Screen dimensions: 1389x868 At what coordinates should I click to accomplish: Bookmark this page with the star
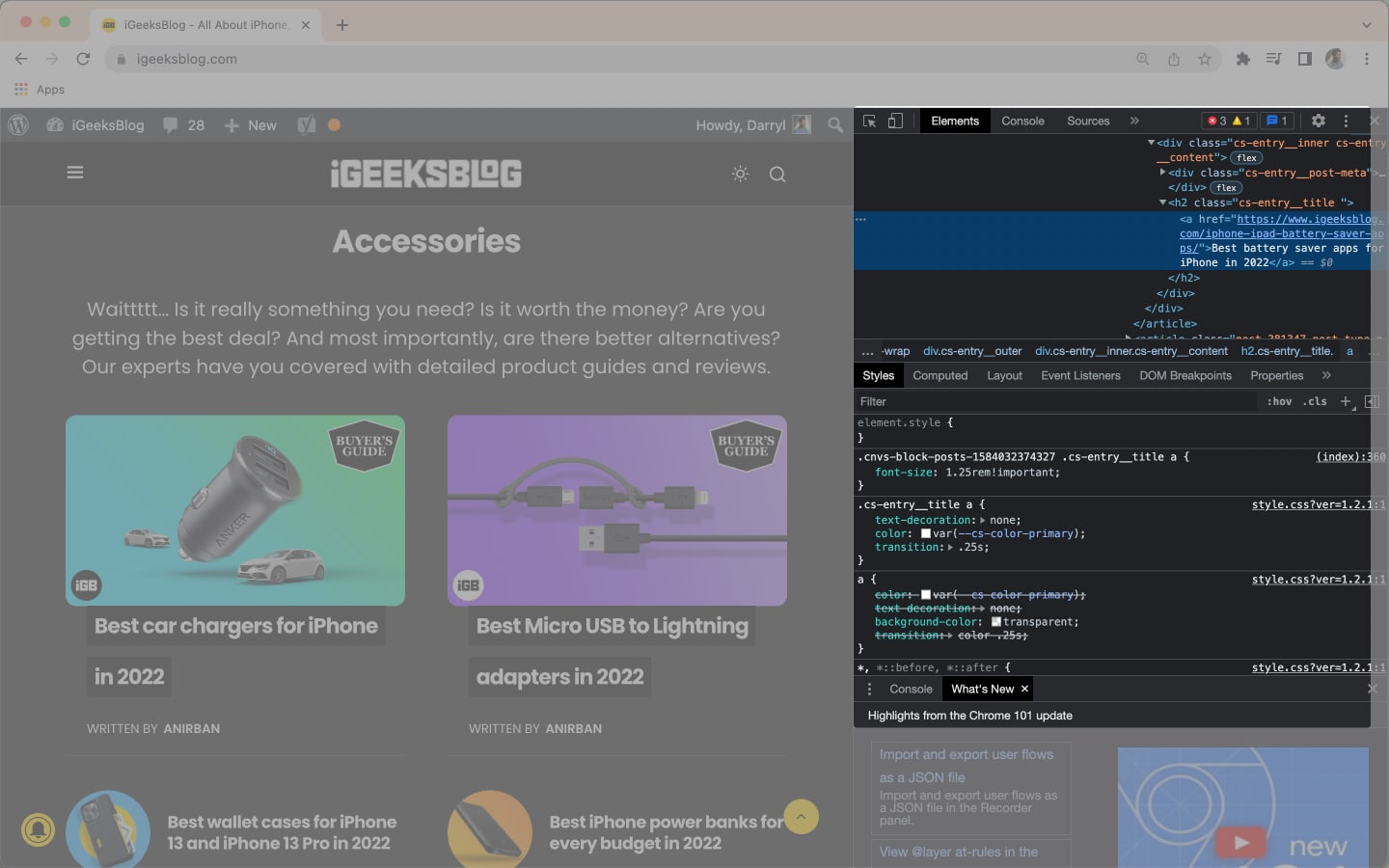click(x=1205, y=59)
